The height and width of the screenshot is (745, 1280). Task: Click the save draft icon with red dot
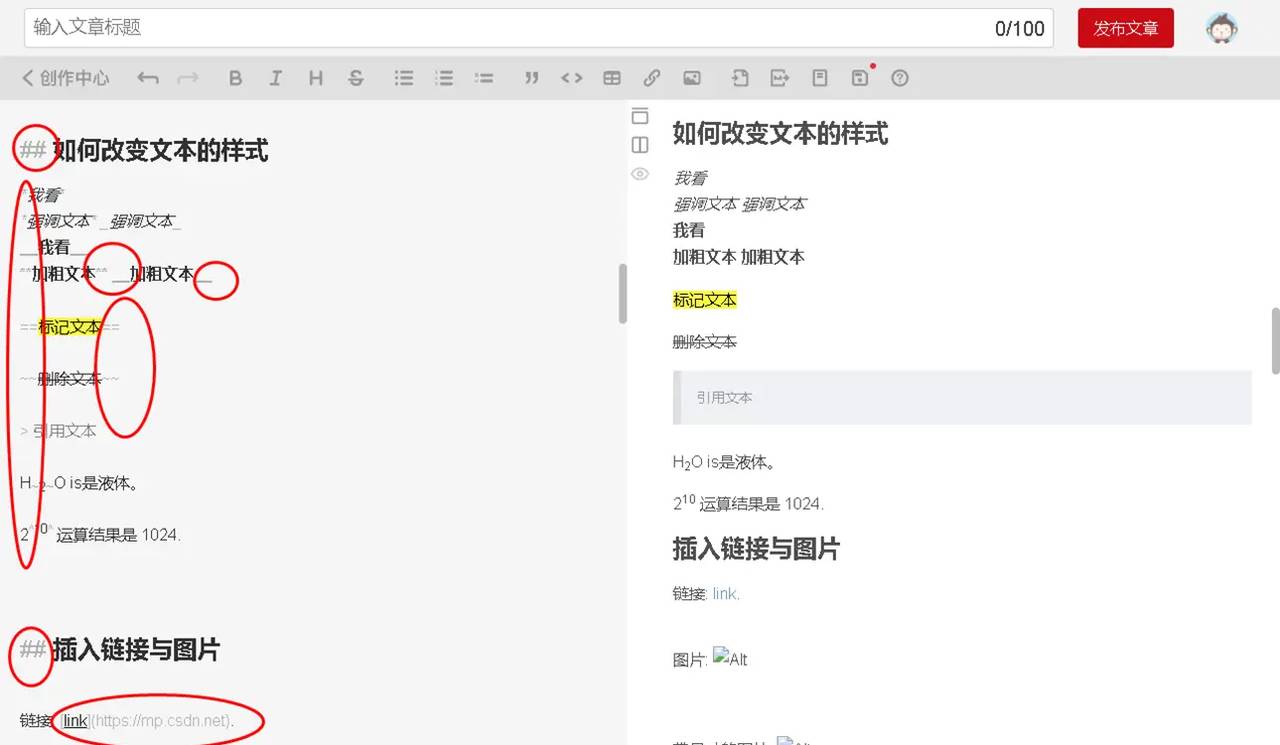pos(859,77)
